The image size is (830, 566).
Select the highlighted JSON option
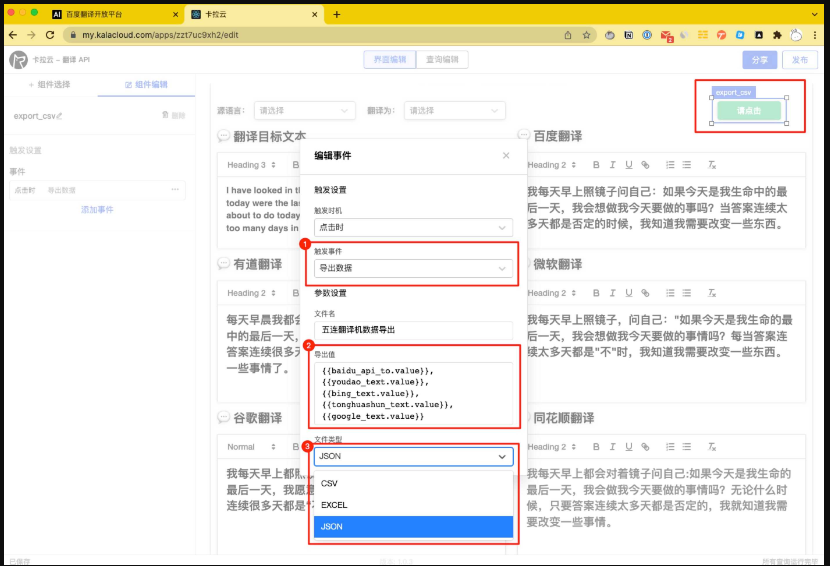pyautogui.click(x=413, y=526)
